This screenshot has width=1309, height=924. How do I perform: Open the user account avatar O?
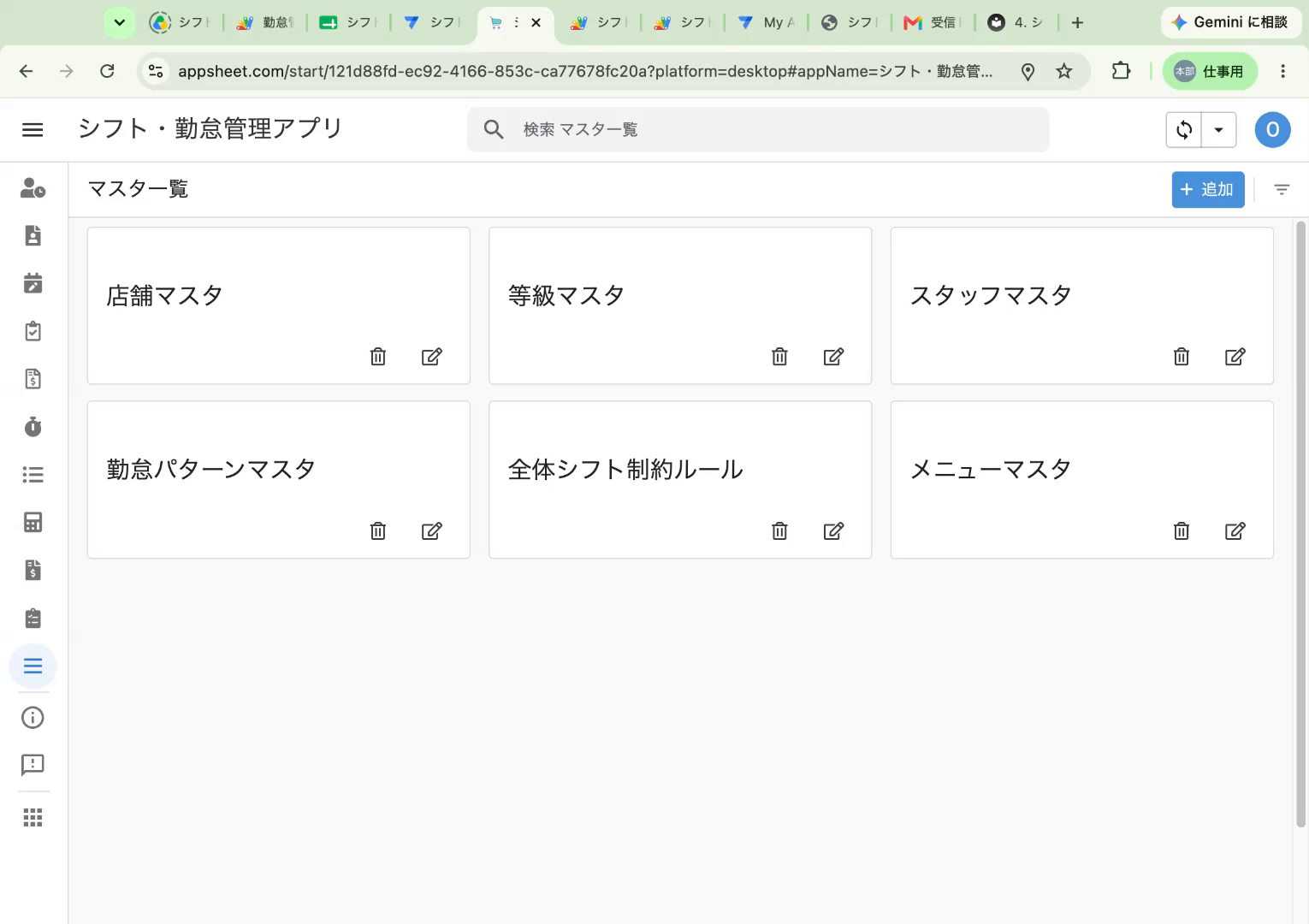click(1273, 130)
